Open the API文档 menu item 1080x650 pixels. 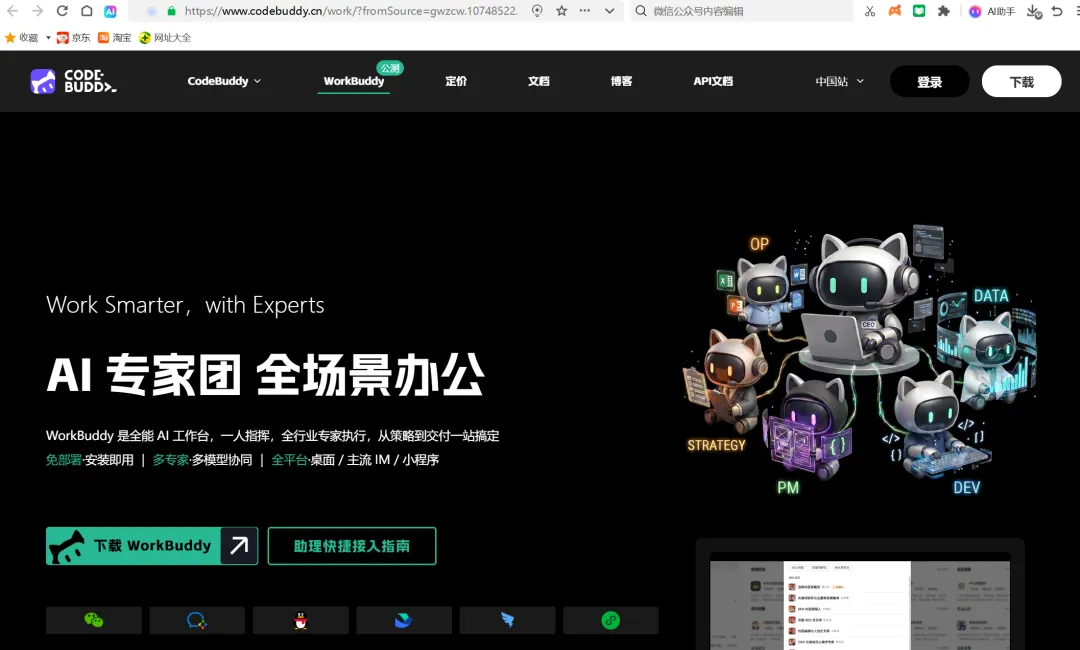point(713,81)
